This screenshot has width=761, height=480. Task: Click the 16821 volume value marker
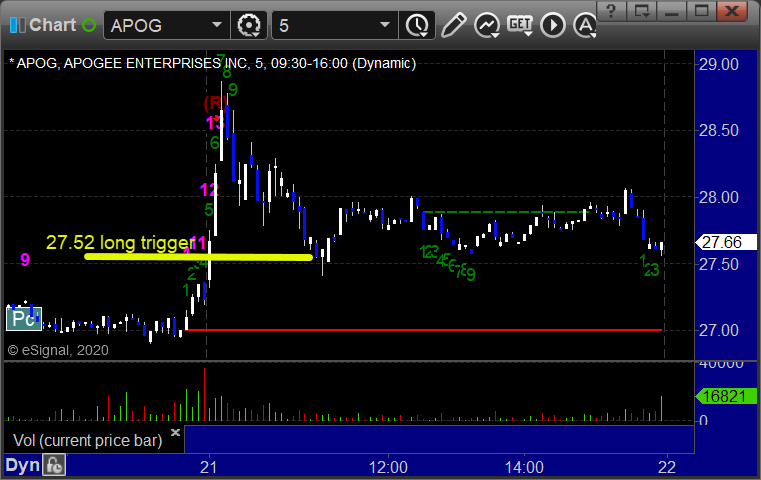coord(726,396)
